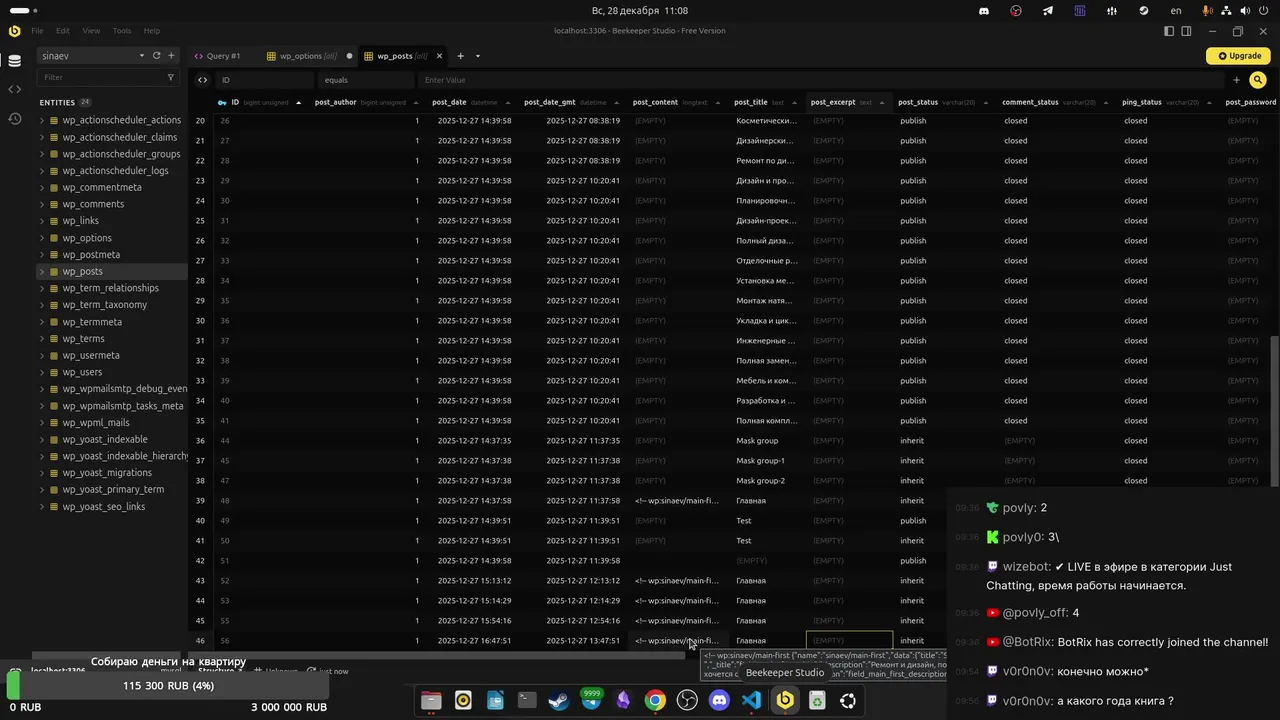The width and height of the screenshot is (1280, 720).
Task: Open OBS Studio from the dock
Action: pyautogui.click(x=687, y=701)
